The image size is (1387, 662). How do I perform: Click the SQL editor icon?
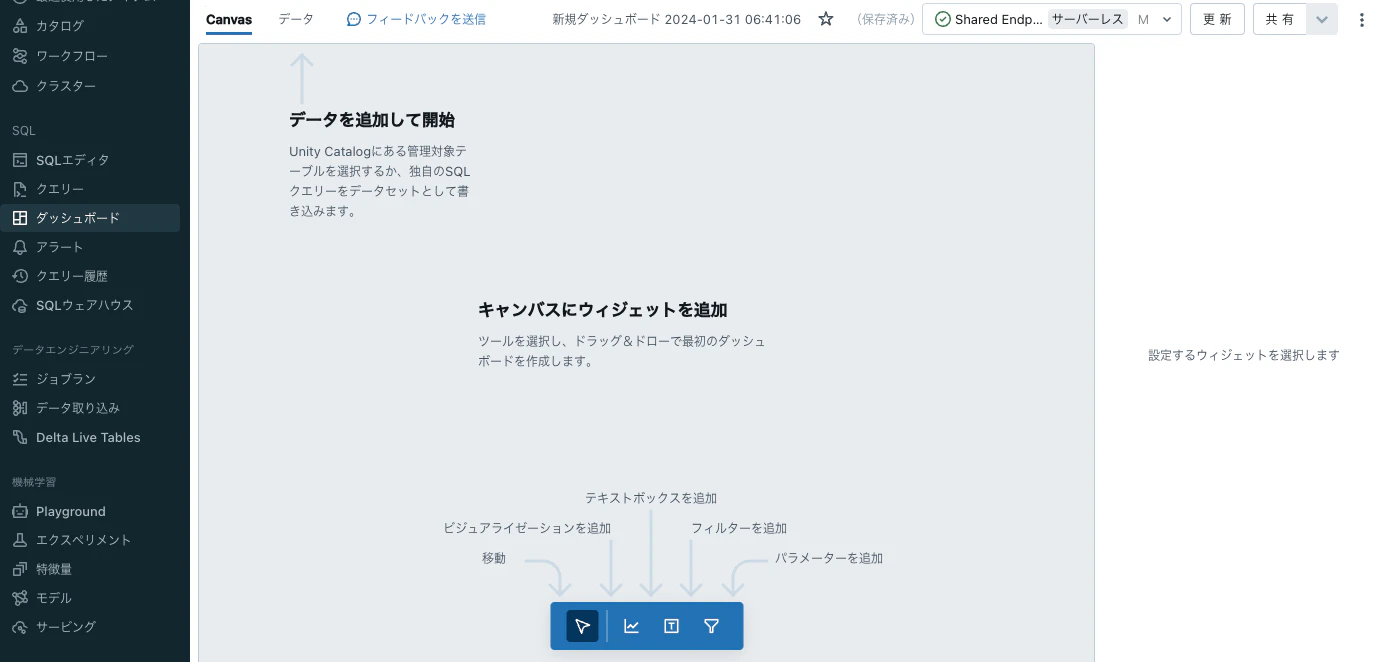20,160
